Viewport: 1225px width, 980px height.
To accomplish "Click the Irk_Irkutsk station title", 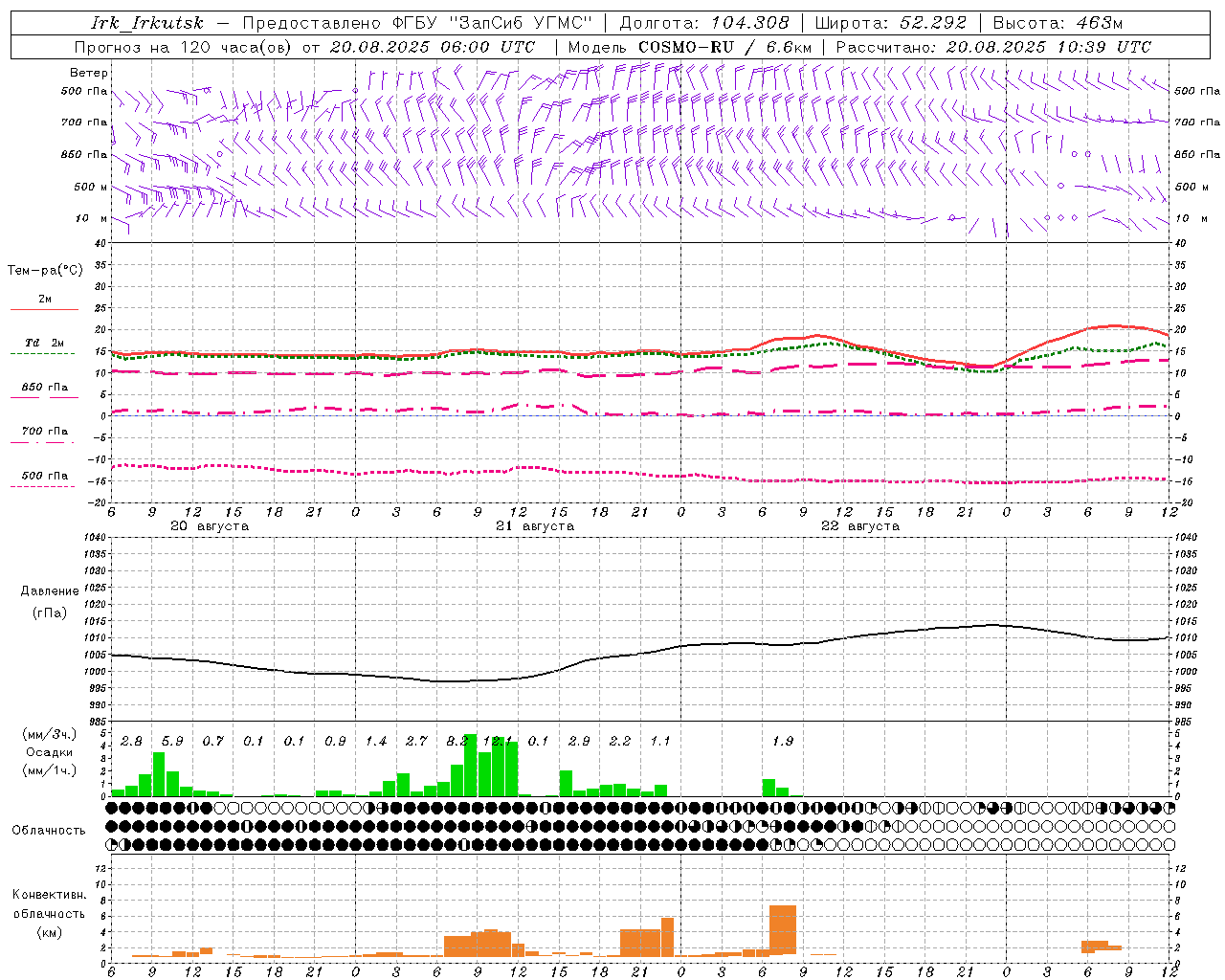I will 147,23.
